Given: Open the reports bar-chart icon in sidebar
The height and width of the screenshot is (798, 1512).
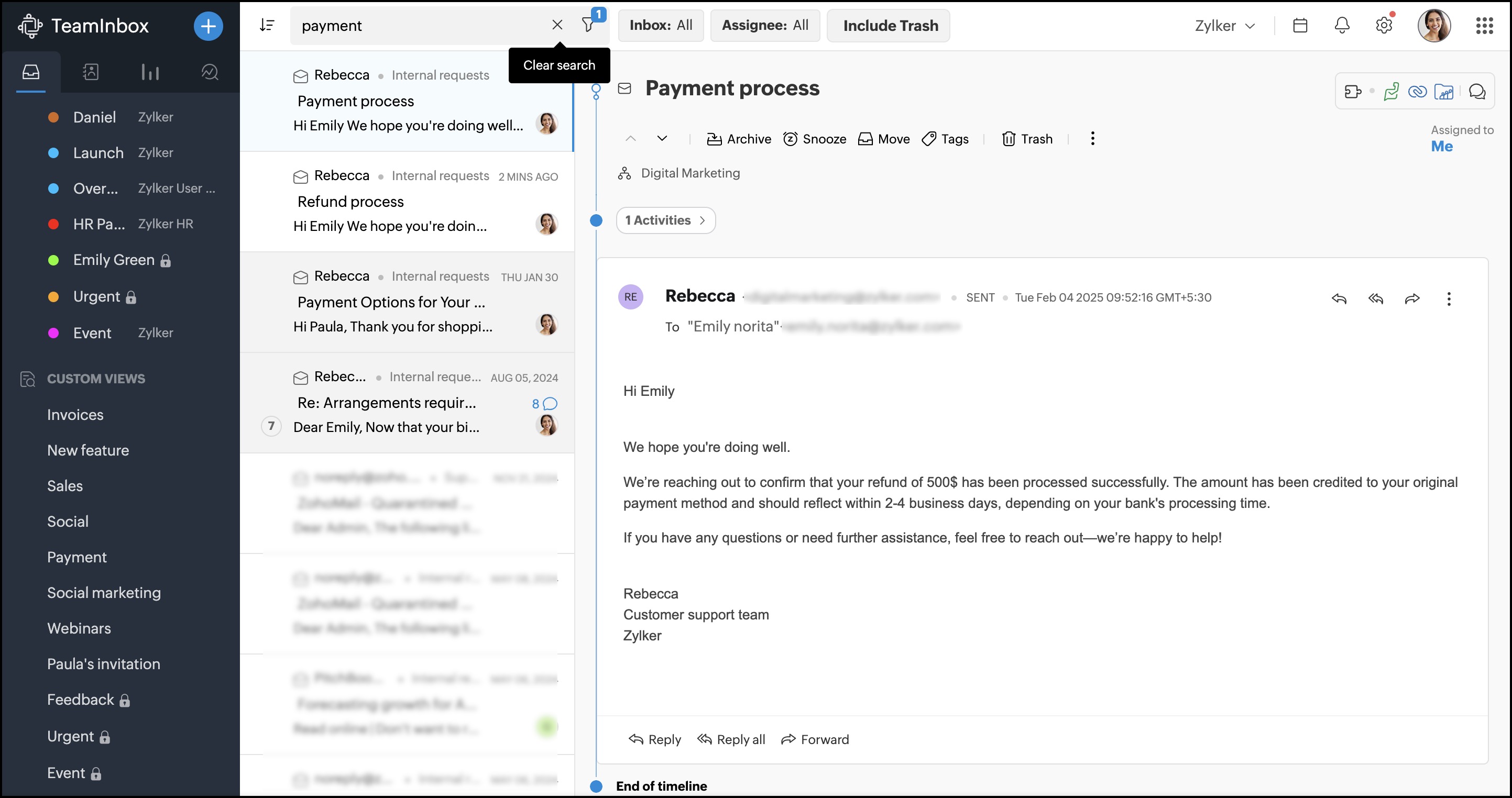Looking at the screenshot, I should (x=150, y=72).
